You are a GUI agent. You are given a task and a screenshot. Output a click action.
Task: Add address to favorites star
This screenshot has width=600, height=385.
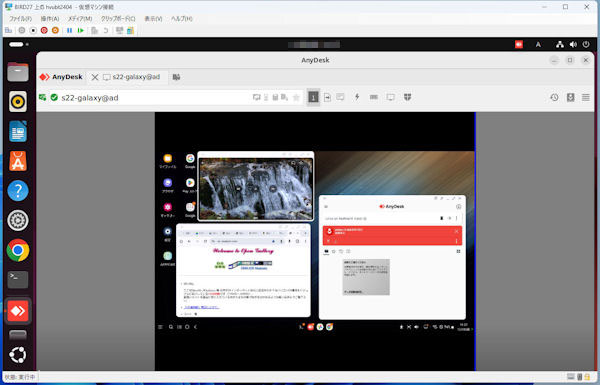(x=296, y=98)
